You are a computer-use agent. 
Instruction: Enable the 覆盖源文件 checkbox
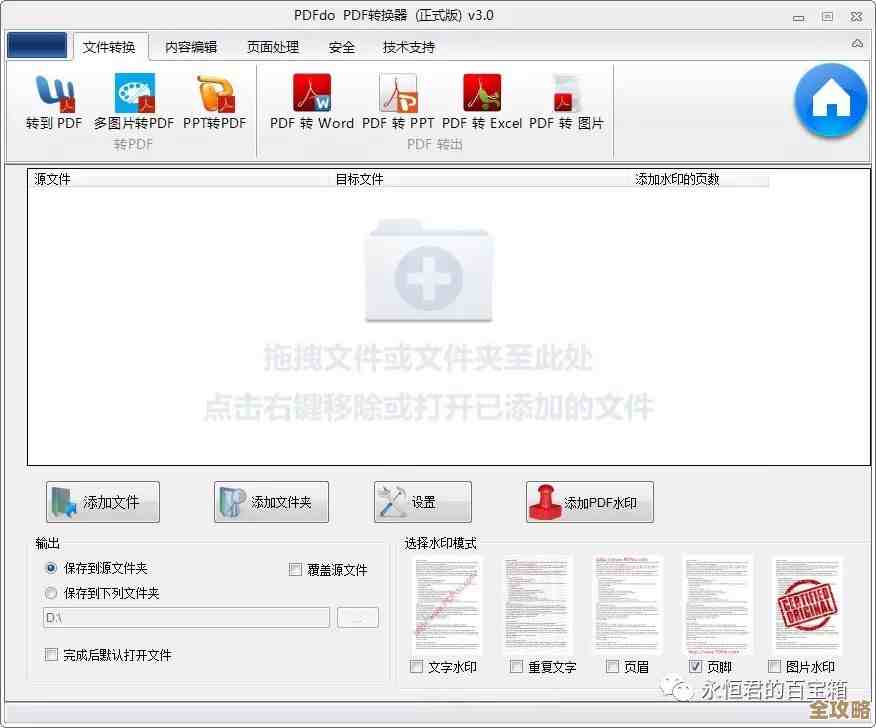click(296, 569)
